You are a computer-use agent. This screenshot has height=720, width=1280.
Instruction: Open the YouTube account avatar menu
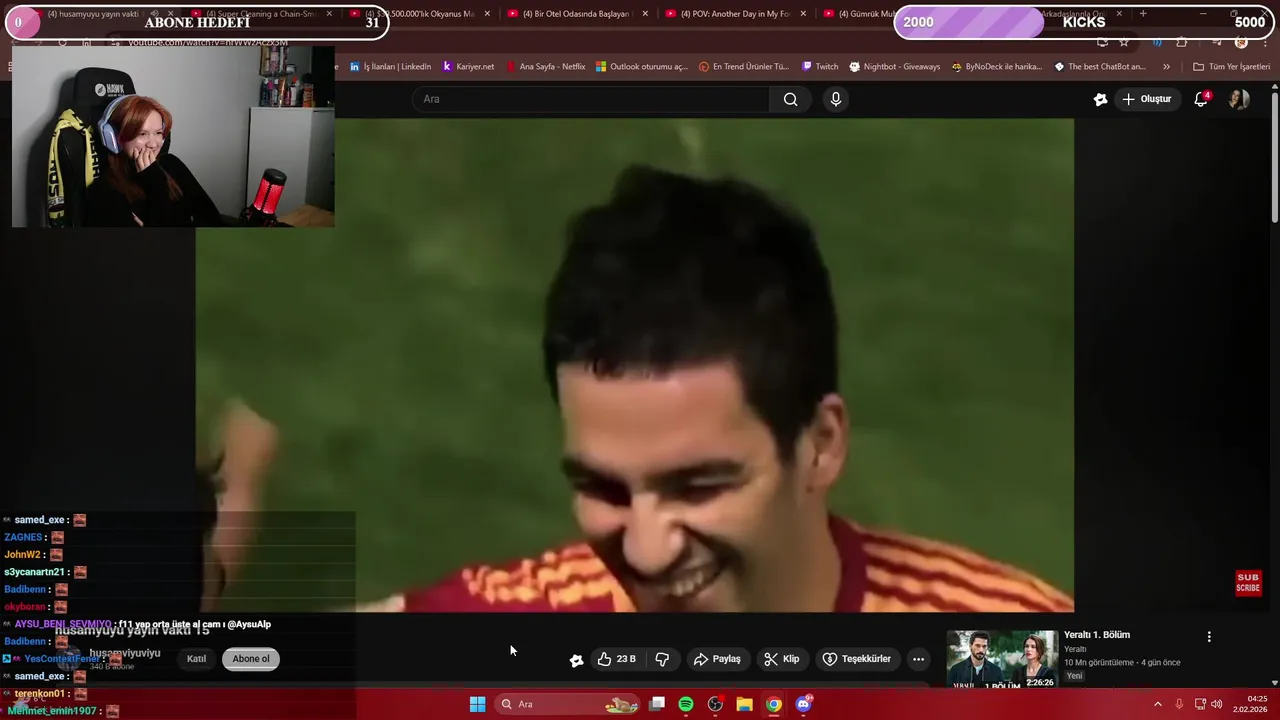[1239, 99]
